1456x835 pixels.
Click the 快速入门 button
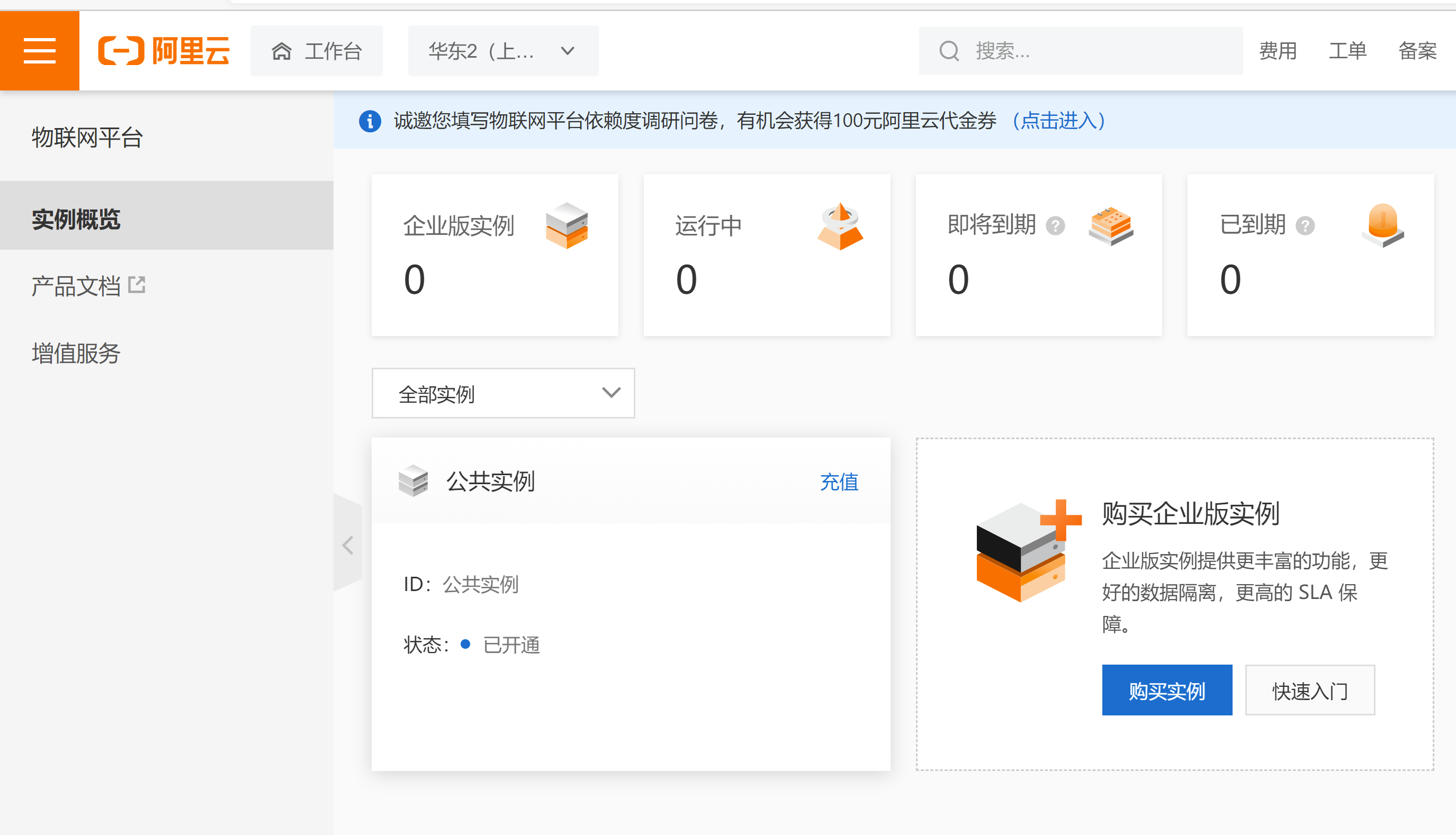click(x=1309, y=691)
